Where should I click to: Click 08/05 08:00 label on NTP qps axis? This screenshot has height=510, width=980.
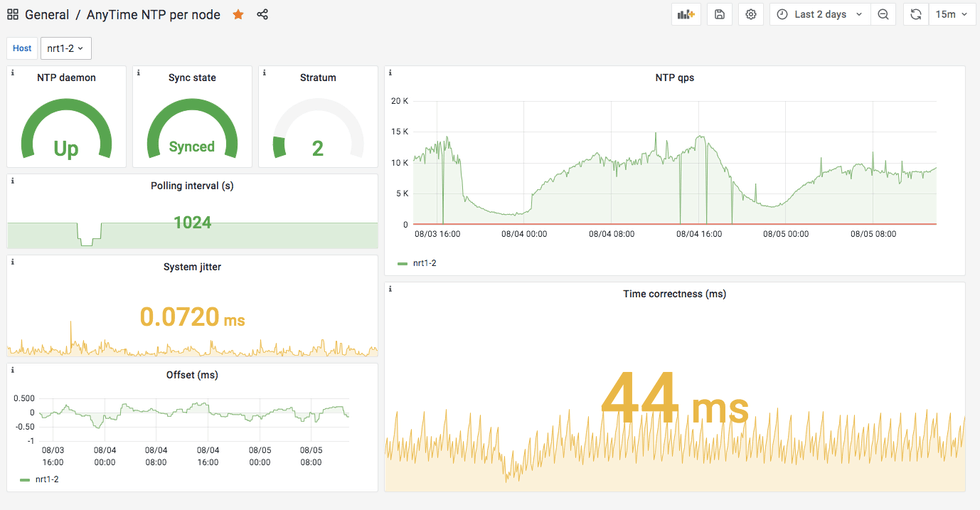[x=873, y=234]
